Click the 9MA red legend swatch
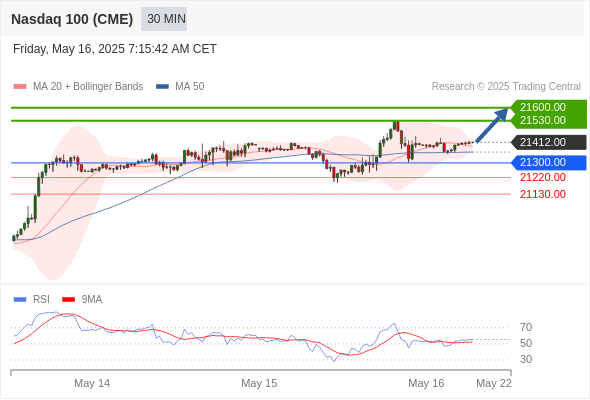This screenshot has width=590, height=400. click(68, 300)
